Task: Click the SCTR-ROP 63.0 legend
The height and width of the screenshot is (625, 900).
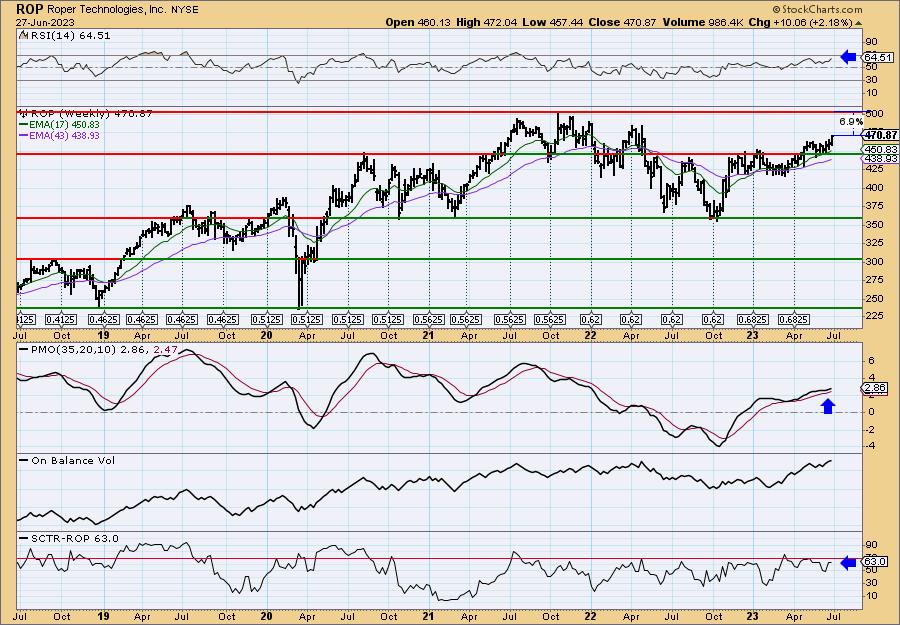Action: [68, 538]
